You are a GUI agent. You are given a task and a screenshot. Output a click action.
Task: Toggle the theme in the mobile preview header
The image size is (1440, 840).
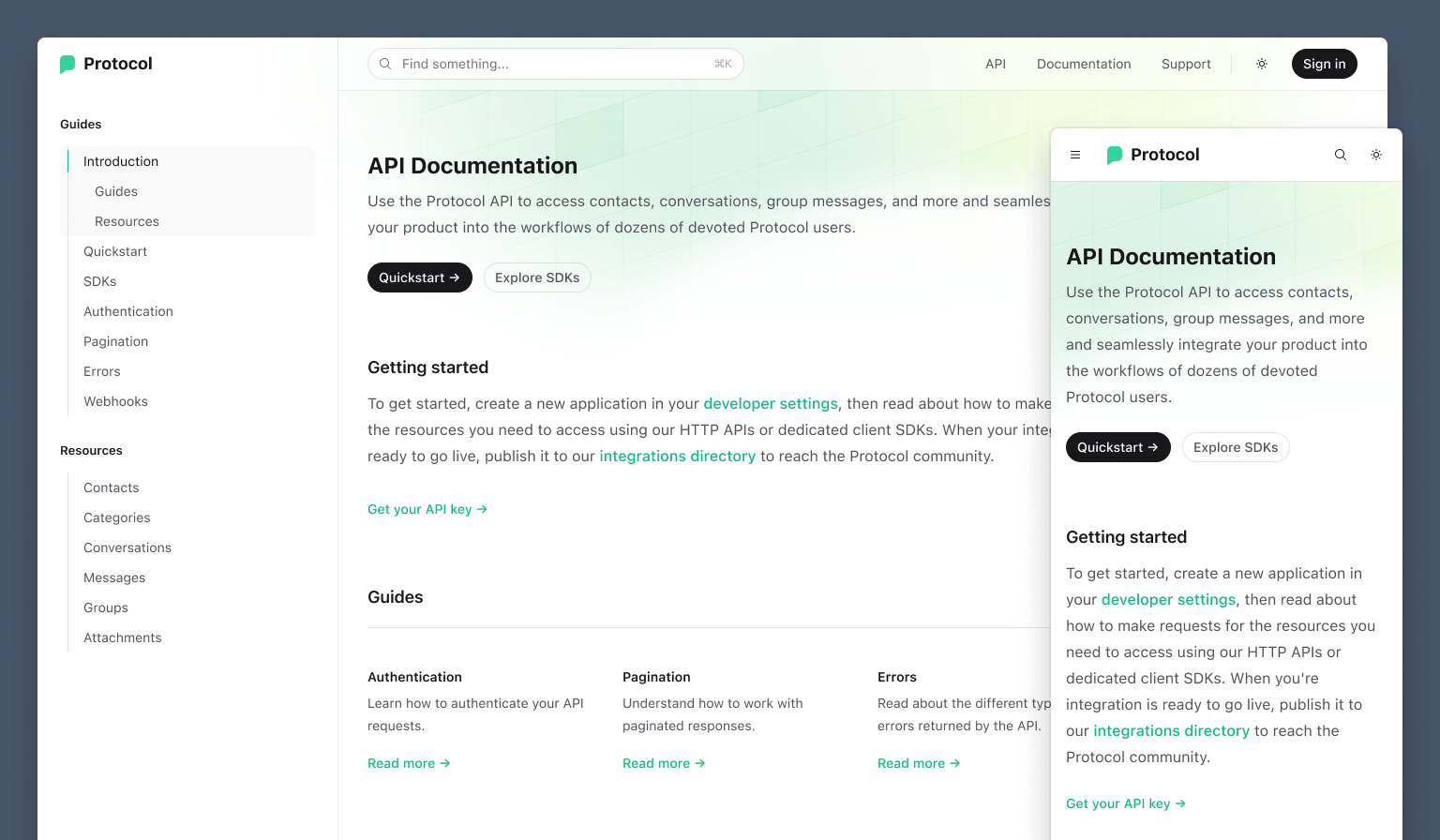pyautogui.click(x=1376, y=155)
